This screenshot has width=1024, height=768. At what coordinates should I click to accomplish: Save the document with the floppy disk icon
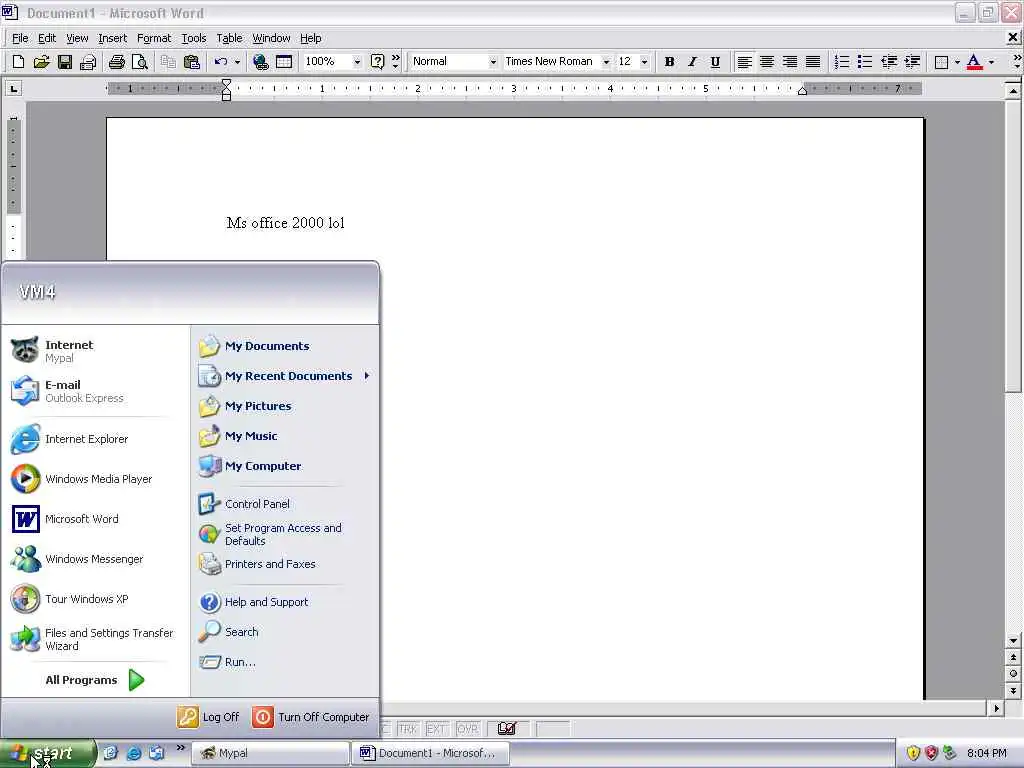click(x=65, y=61)
